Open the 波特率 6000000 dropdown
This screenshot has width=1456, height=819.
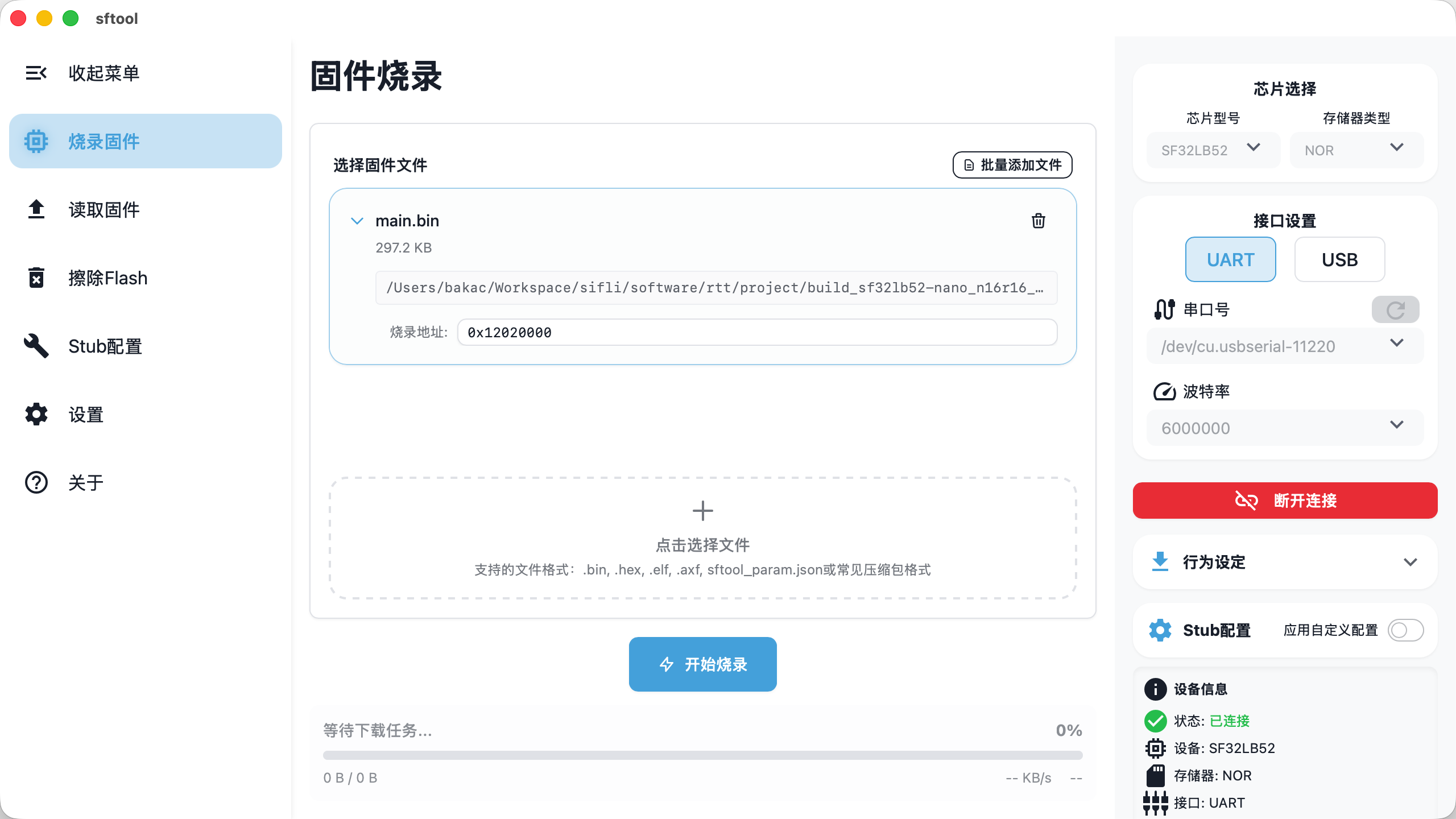pos(1284,428)
